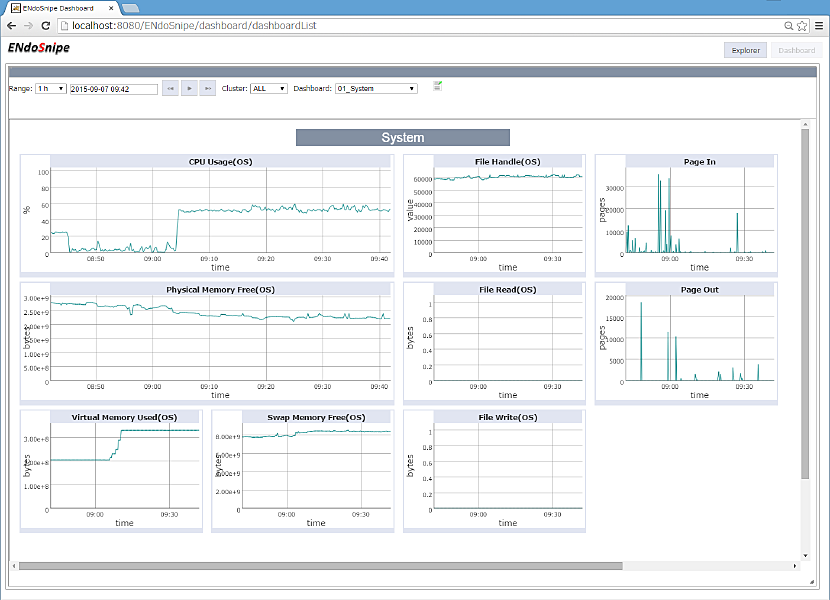Click the scroll down arrow of the dashboard
830x600 pixels.
tap(805, 556)
